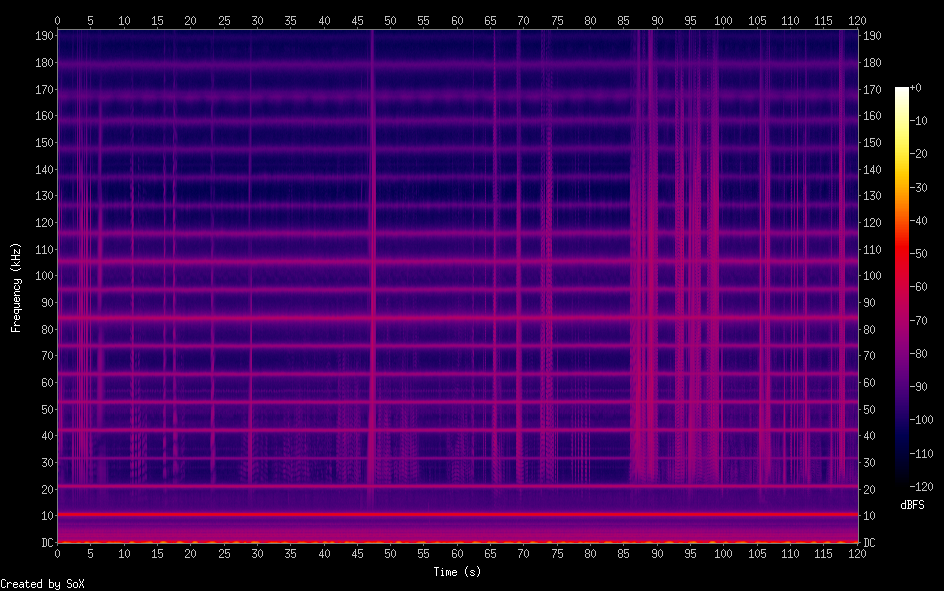This screenshot has width=944, height=591.
Task: Click the 190 label on the left frequency axis
Action: click(x=42, y=35)
